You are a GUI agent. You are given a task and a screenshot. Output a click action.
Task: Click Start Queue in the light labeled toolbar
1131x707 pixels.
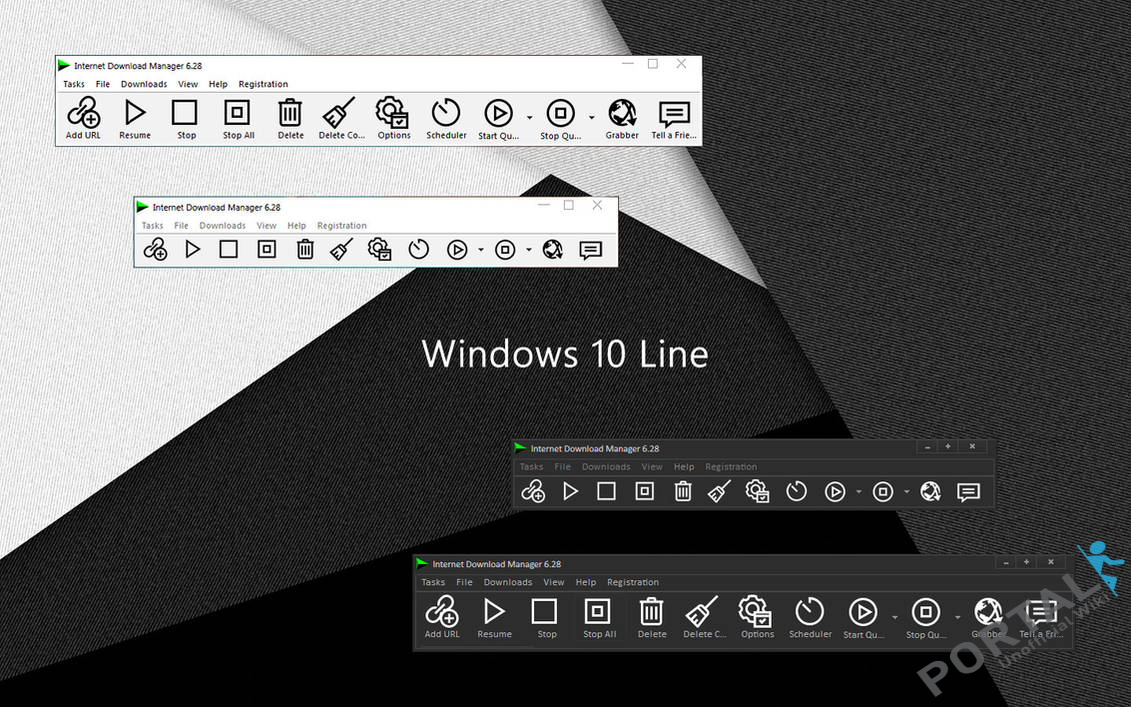498,118
